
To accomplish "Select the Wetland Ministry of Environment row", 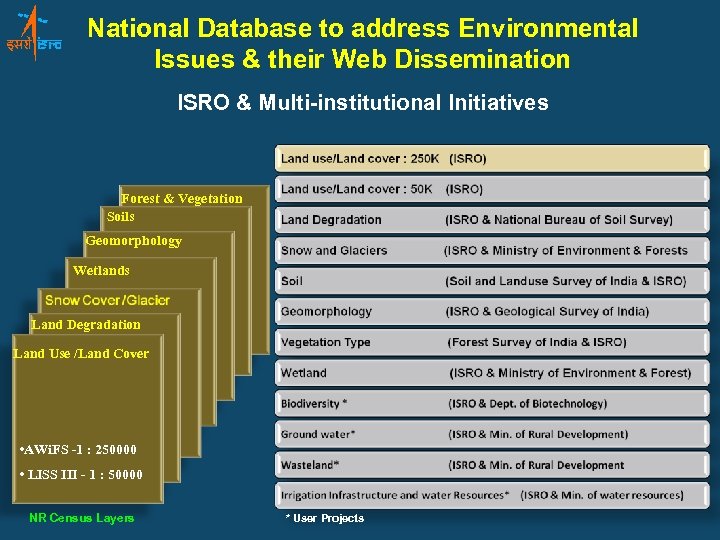I will coord(492,373).
